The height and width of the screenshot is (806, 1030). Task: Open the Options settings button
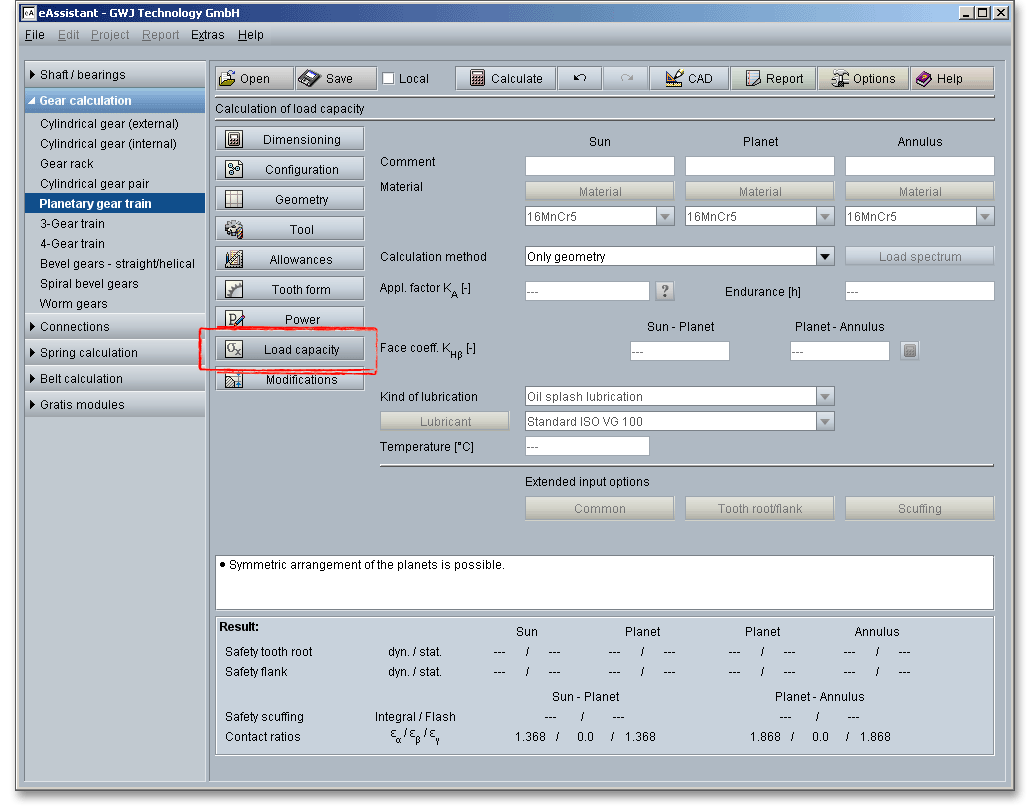[x=862, y=79]
